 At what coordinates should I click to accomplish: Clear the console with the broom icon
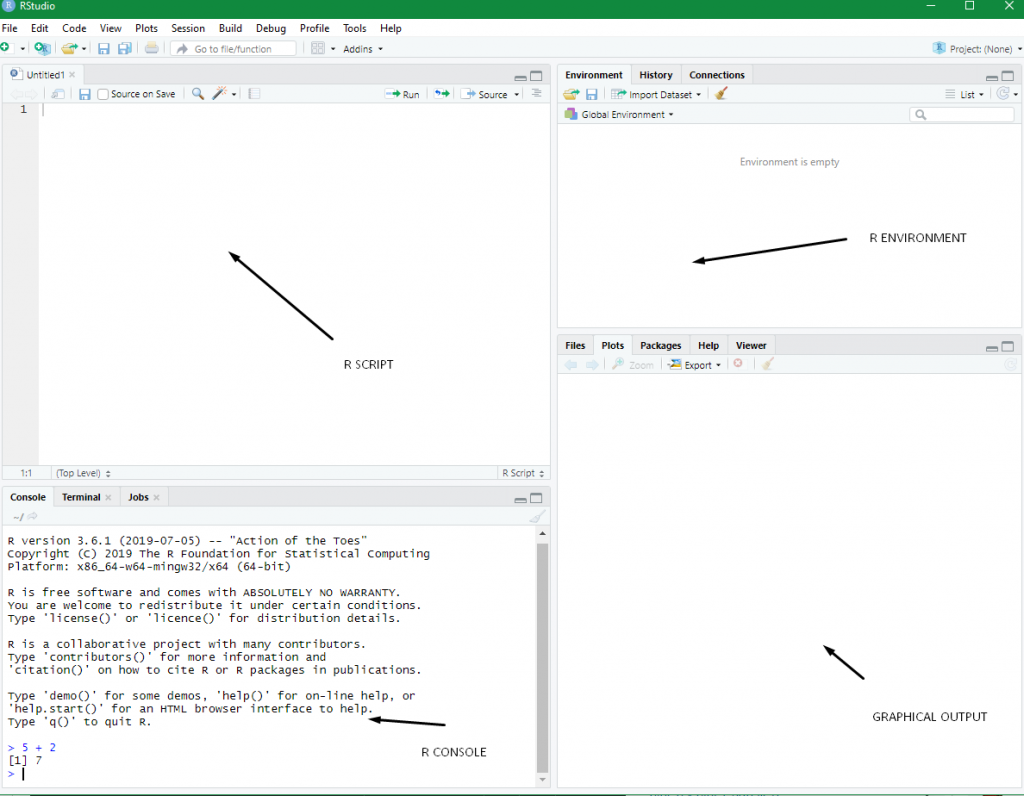click(537, 516)
